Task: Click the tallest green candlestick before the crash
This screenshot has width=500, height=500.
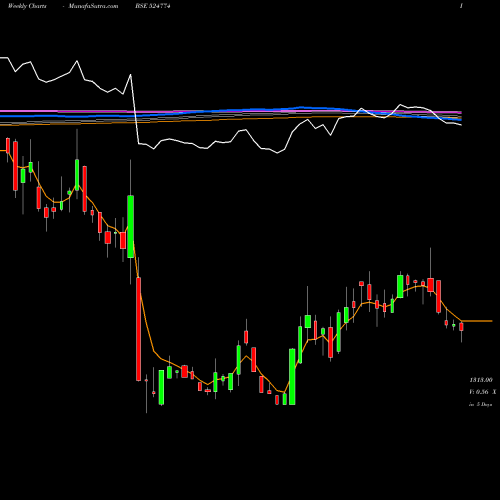Action: (131, 227)
